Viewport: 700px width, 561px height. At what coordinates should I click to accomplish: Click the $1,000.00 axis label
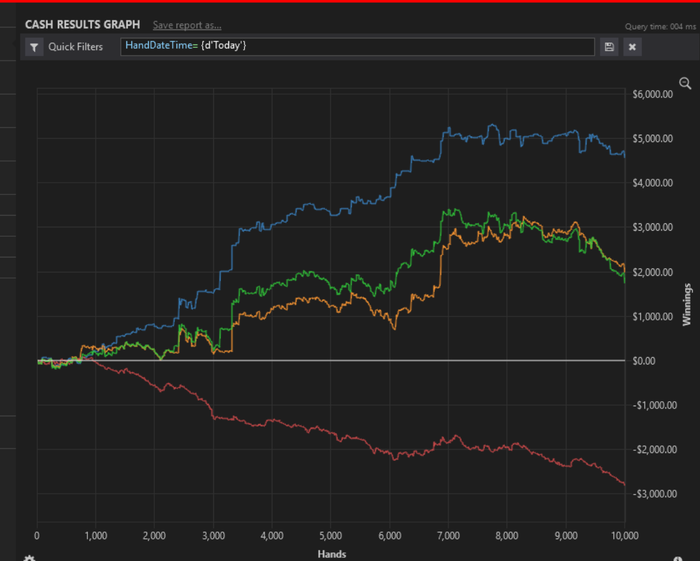tap(653, 316)
